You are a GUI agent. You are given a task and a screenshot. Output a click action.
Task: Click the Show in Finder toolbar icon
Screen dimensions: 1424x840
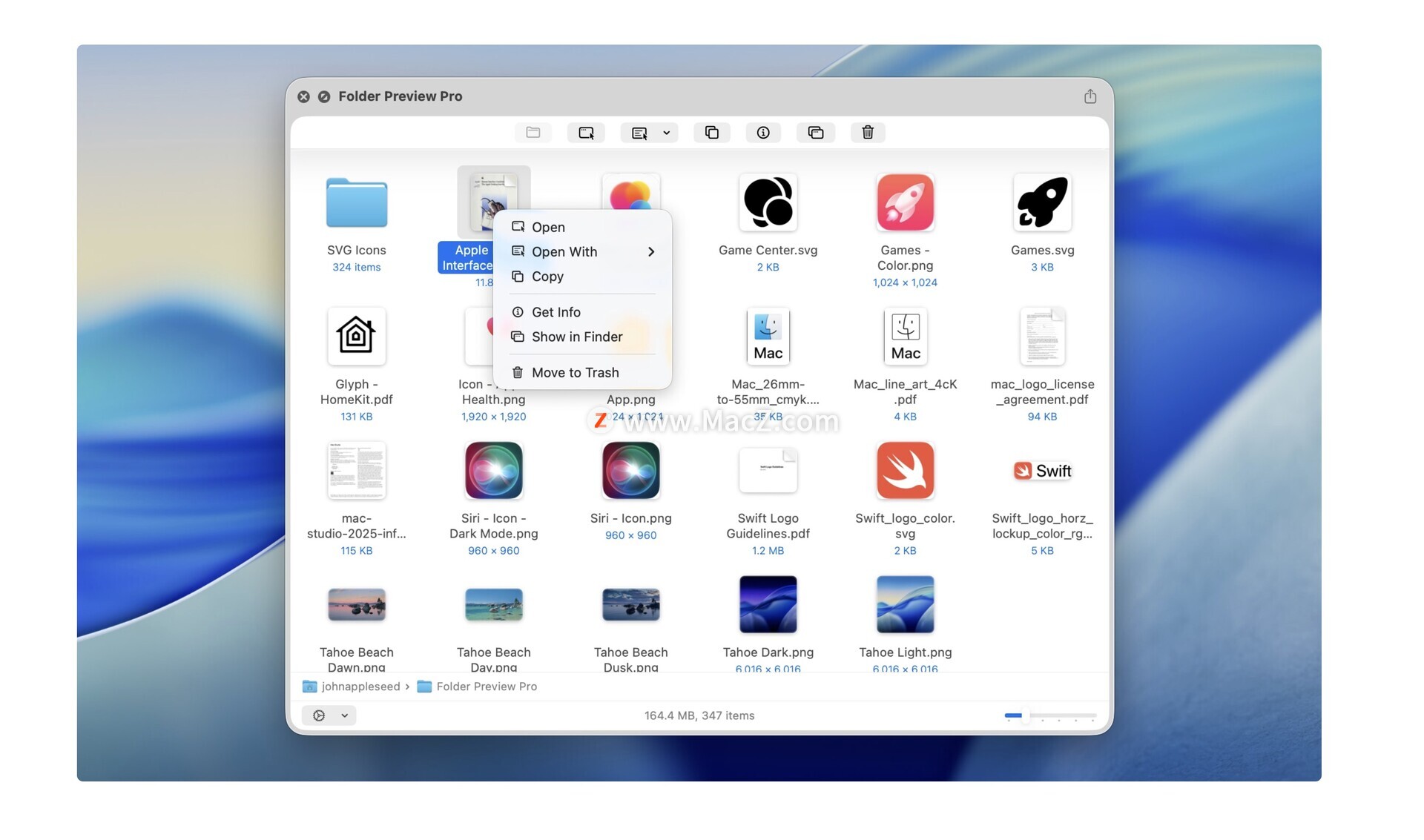click(x=816, y=133)
